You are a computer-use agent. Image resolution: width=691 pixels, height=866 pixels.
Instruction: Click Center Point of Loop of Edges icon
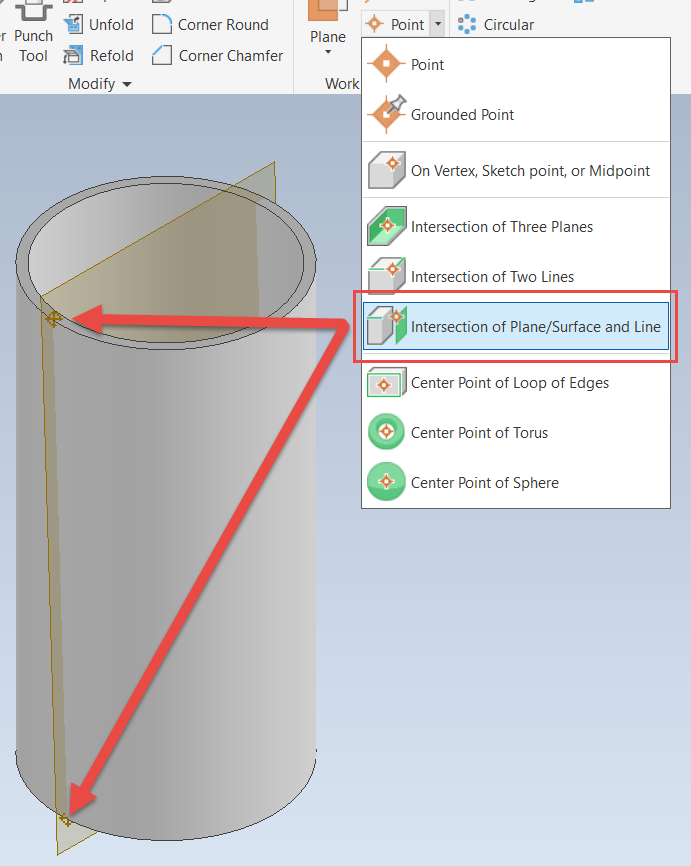[x=387, y=382]
